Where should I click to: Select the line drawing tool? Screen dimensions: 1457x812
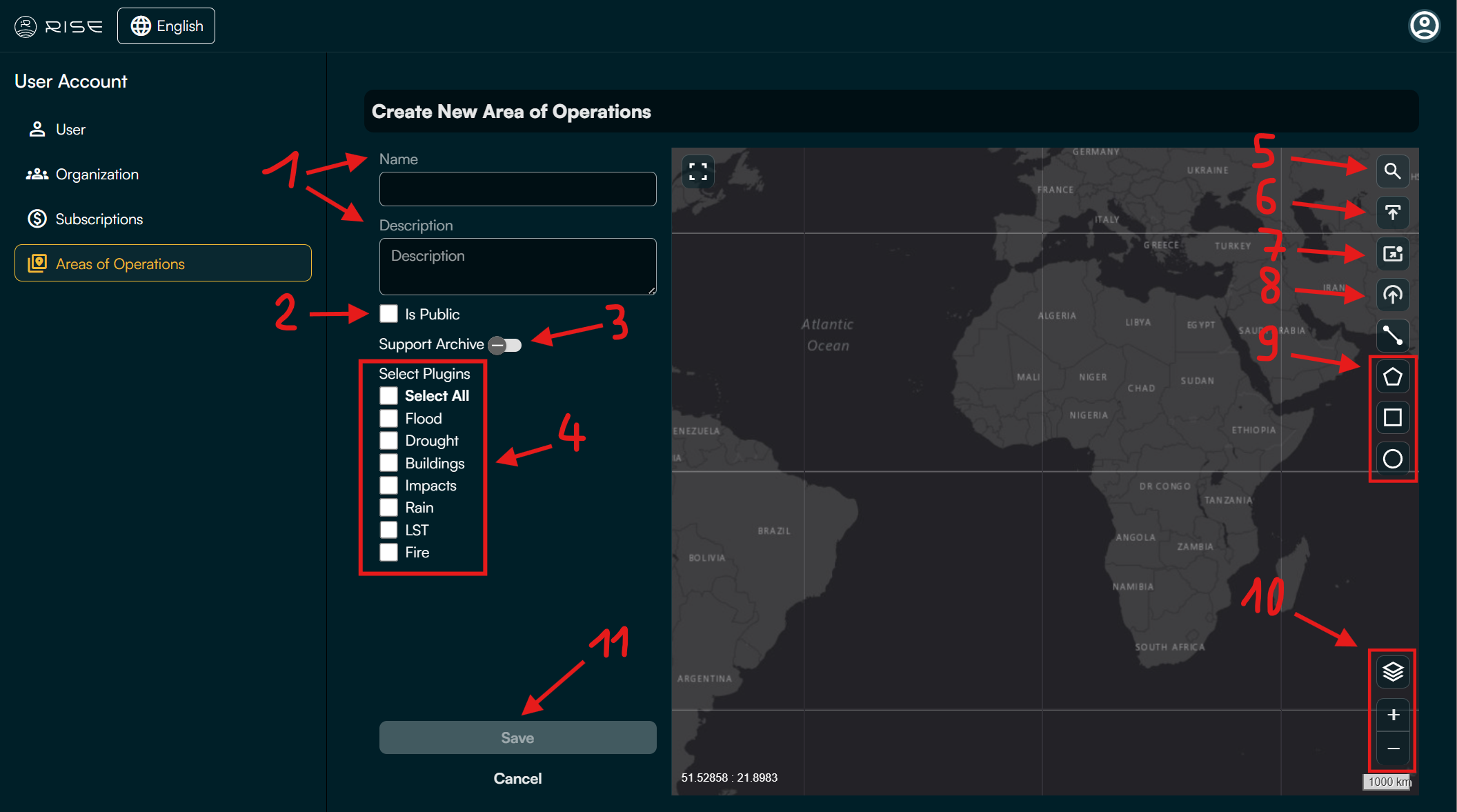click(1392, 336)
